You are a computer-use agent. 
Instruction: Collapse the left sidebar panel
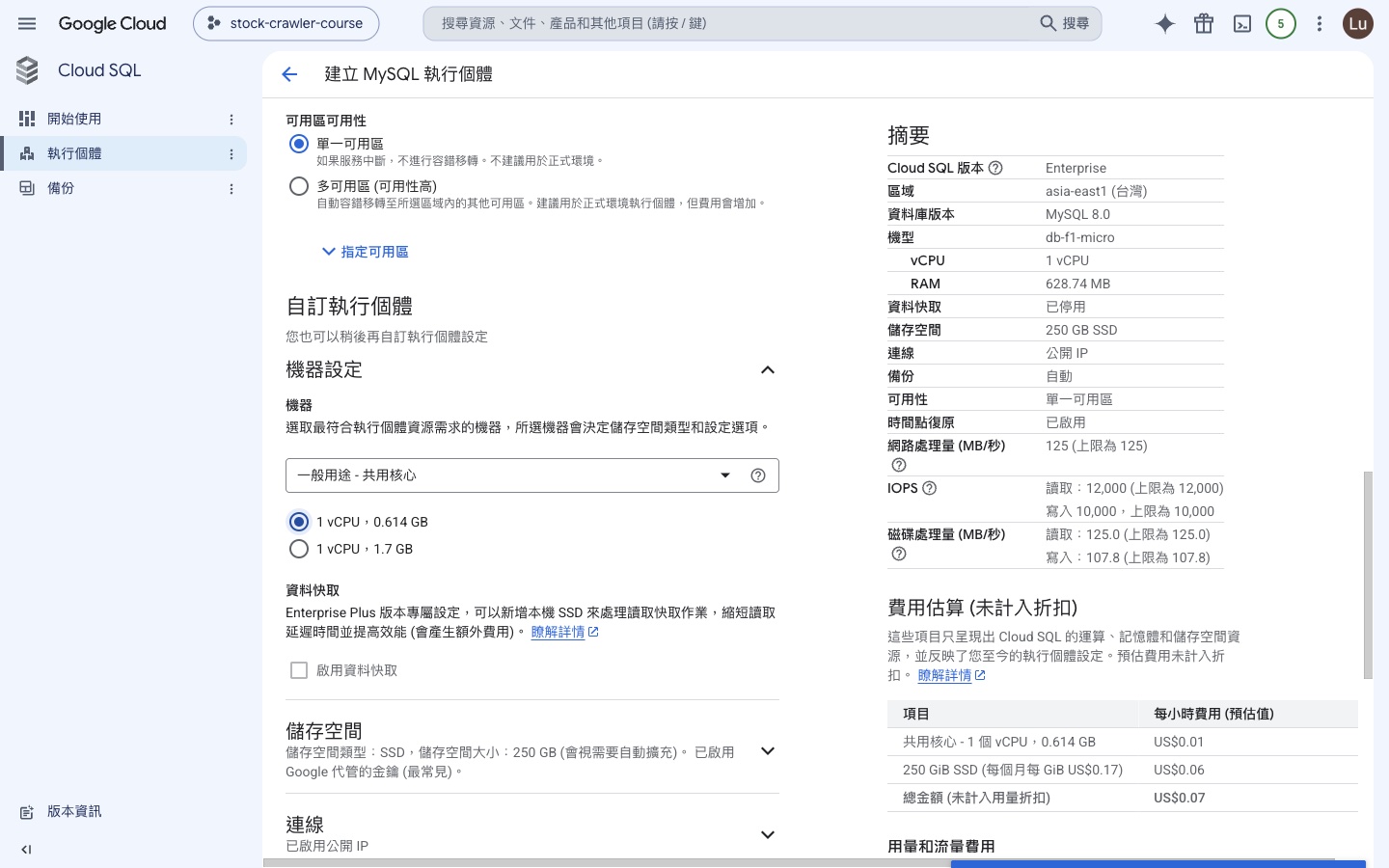pyautogui.click(x=26, y=850)
